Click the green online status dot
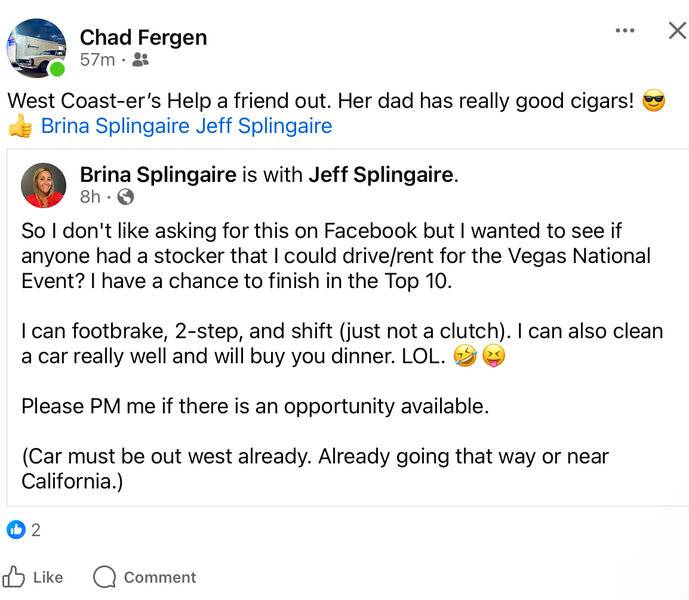 click(58, 70)
